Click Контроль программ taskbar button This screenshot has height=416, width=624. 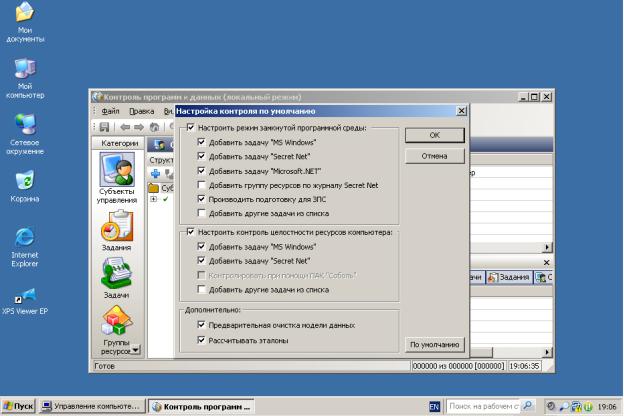(202, 406)
